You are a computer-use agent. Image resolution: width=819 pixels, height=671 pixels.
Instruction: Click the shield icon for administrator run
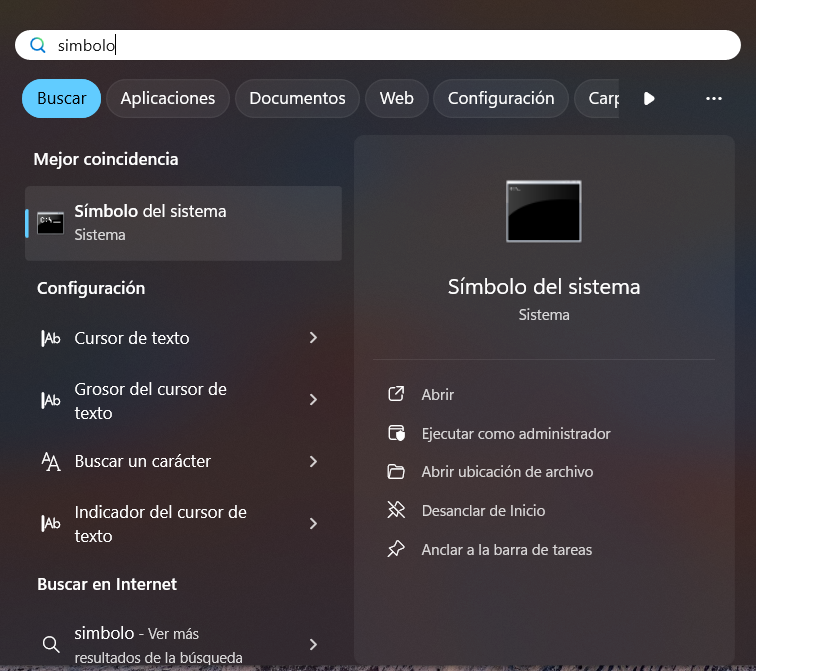(x=396, y=433)
